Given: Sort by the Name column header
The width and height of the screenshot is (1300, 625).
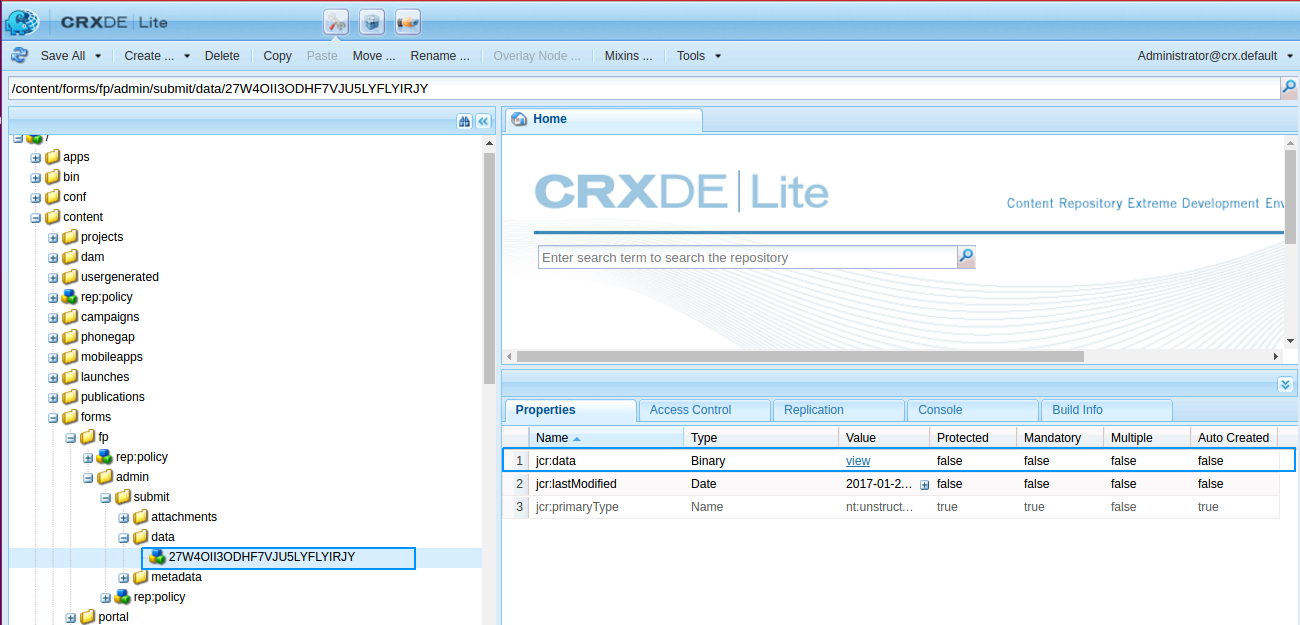Looking at the screenshot, I should pos(607,438).
